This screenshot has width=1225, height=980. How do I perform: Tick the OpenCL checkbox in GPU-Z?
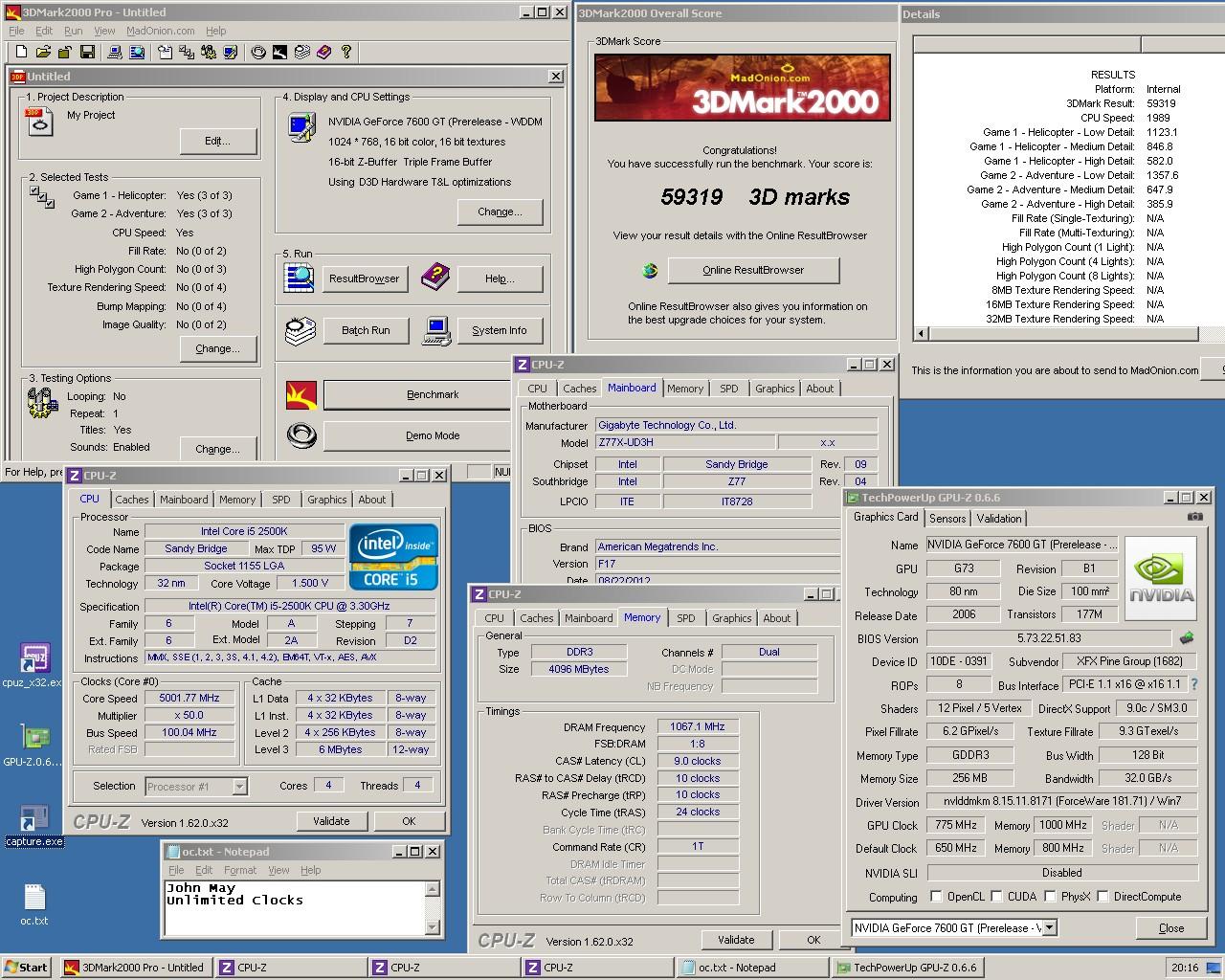click(937, 897)
